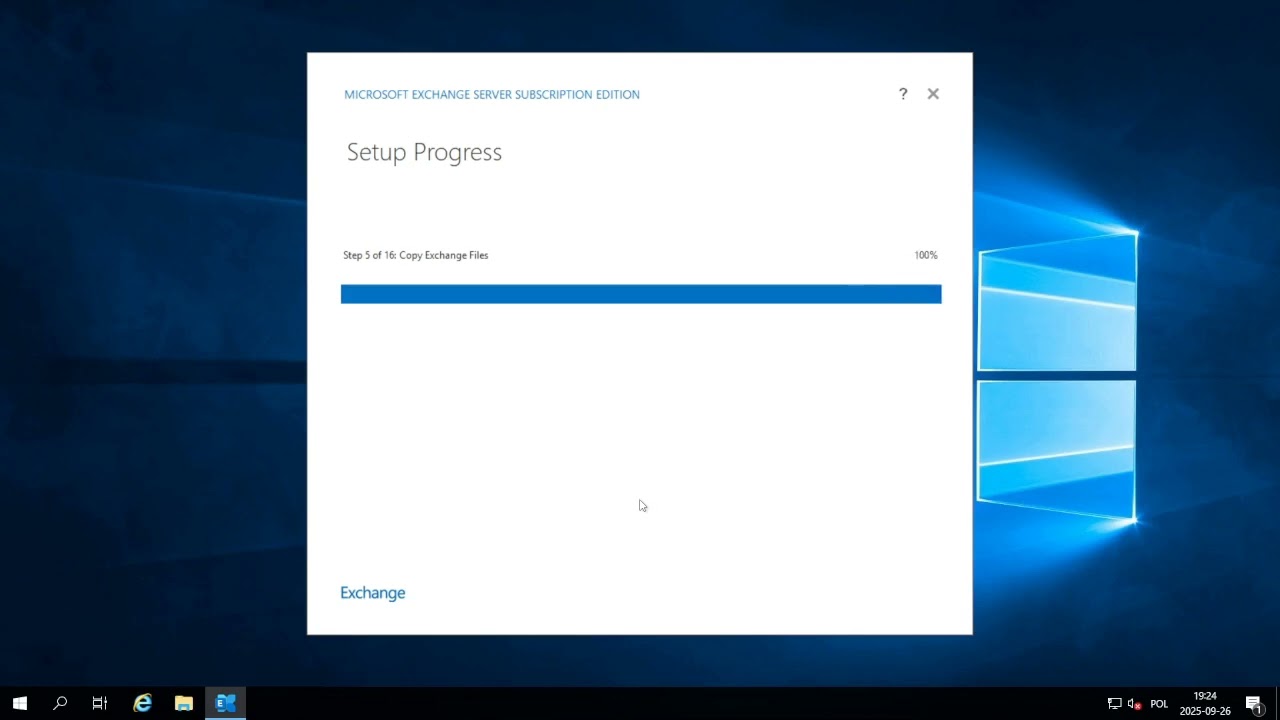Open File Explorer from the taskbar

point(184,704)
